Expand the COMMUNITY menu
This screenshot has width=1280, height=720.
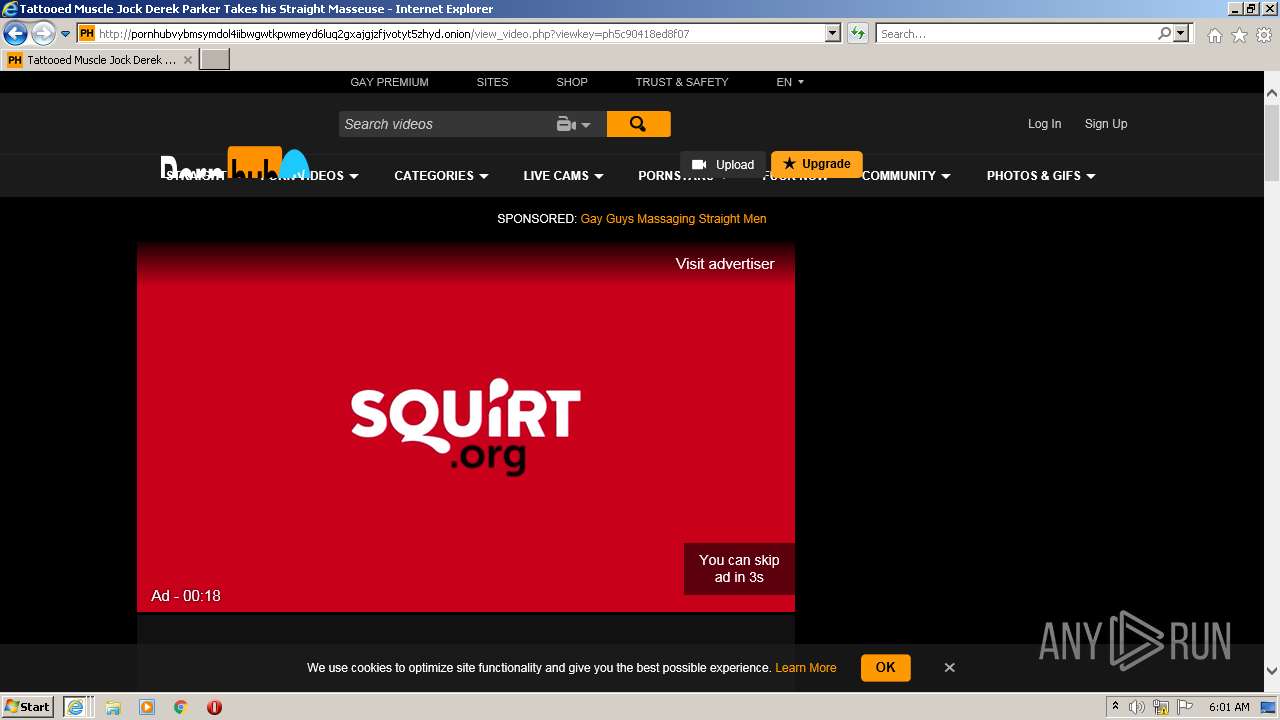click(x=906, y=176)
